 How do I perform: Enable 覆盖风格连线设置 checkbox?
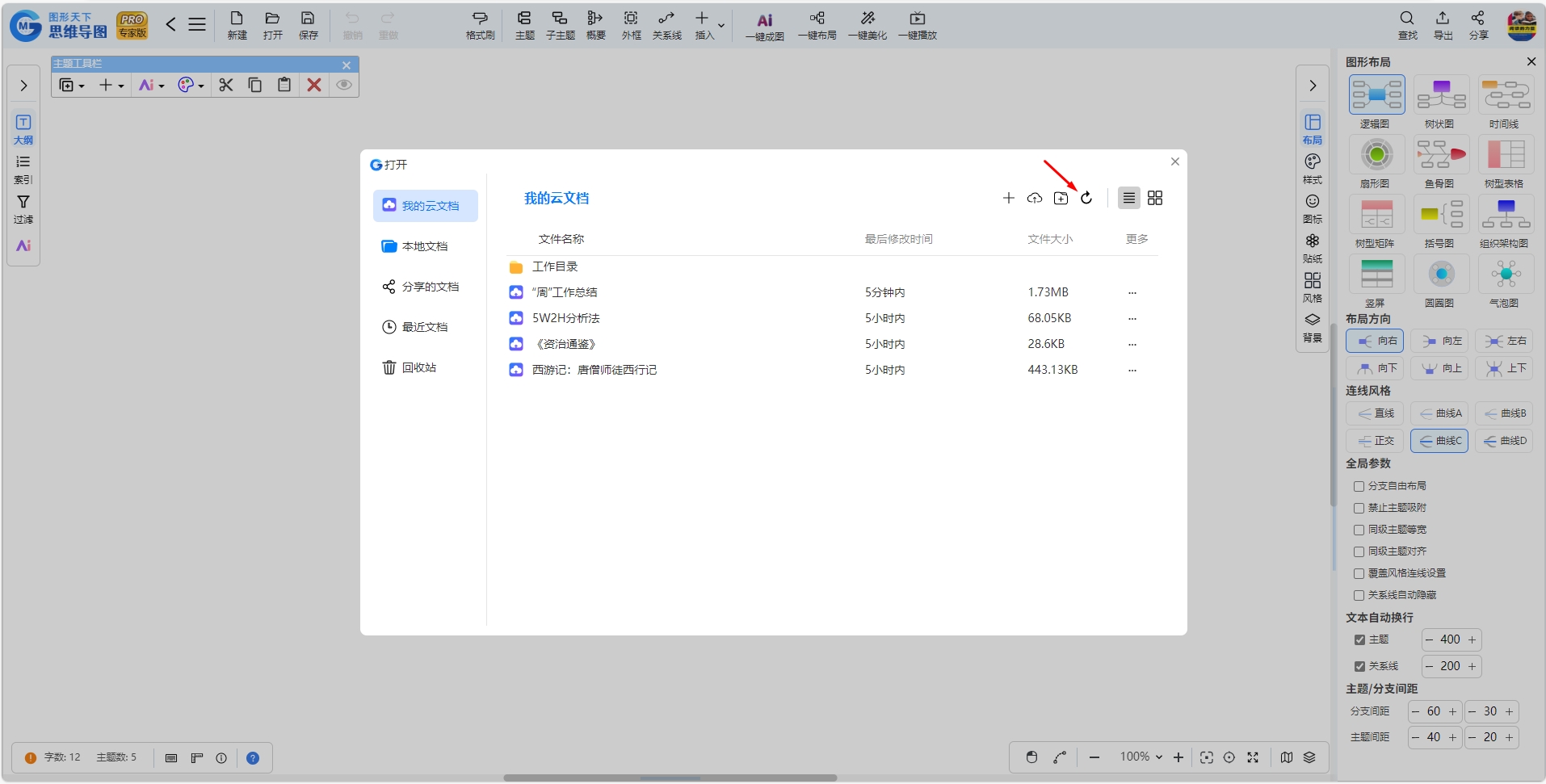(1359, 573)
